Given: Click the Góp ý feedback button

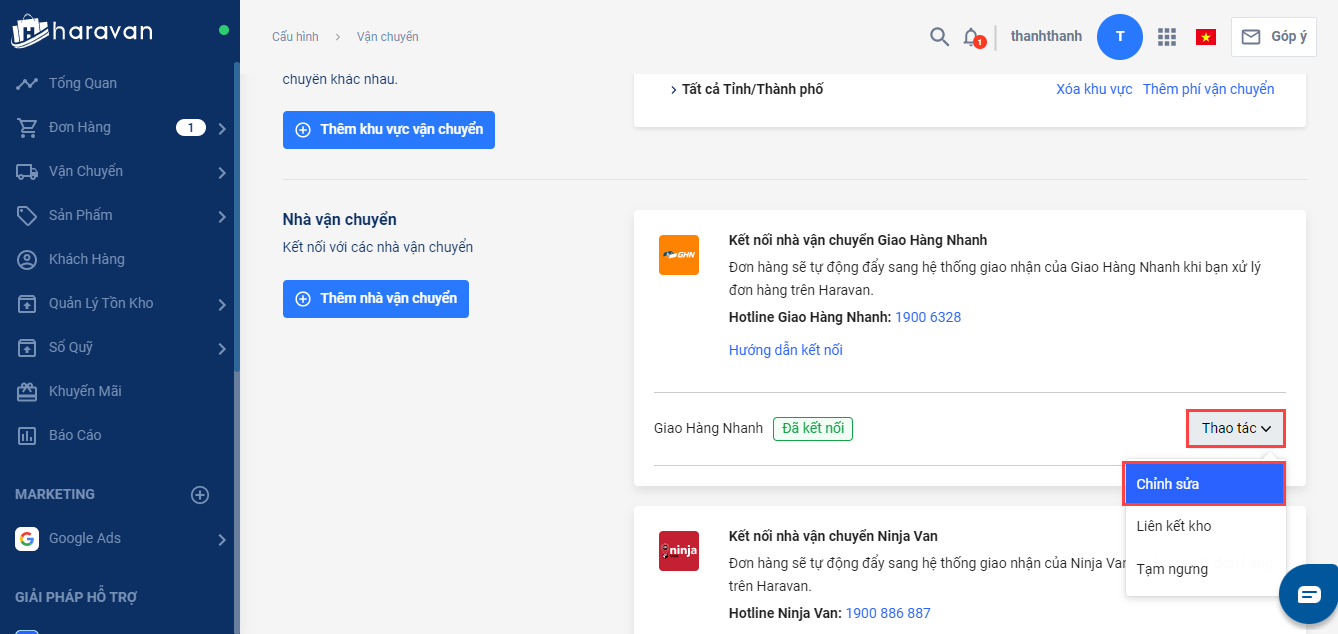Looking at the screenshot, I should 1274,37.
